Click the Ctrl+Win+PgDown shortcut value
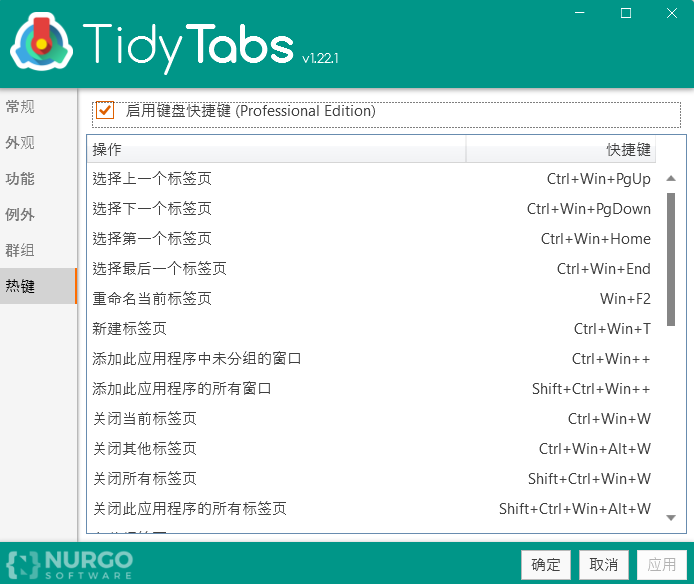The width and height of the screenshot is (694, 584). pyautogui.click(x=589, y=209)
